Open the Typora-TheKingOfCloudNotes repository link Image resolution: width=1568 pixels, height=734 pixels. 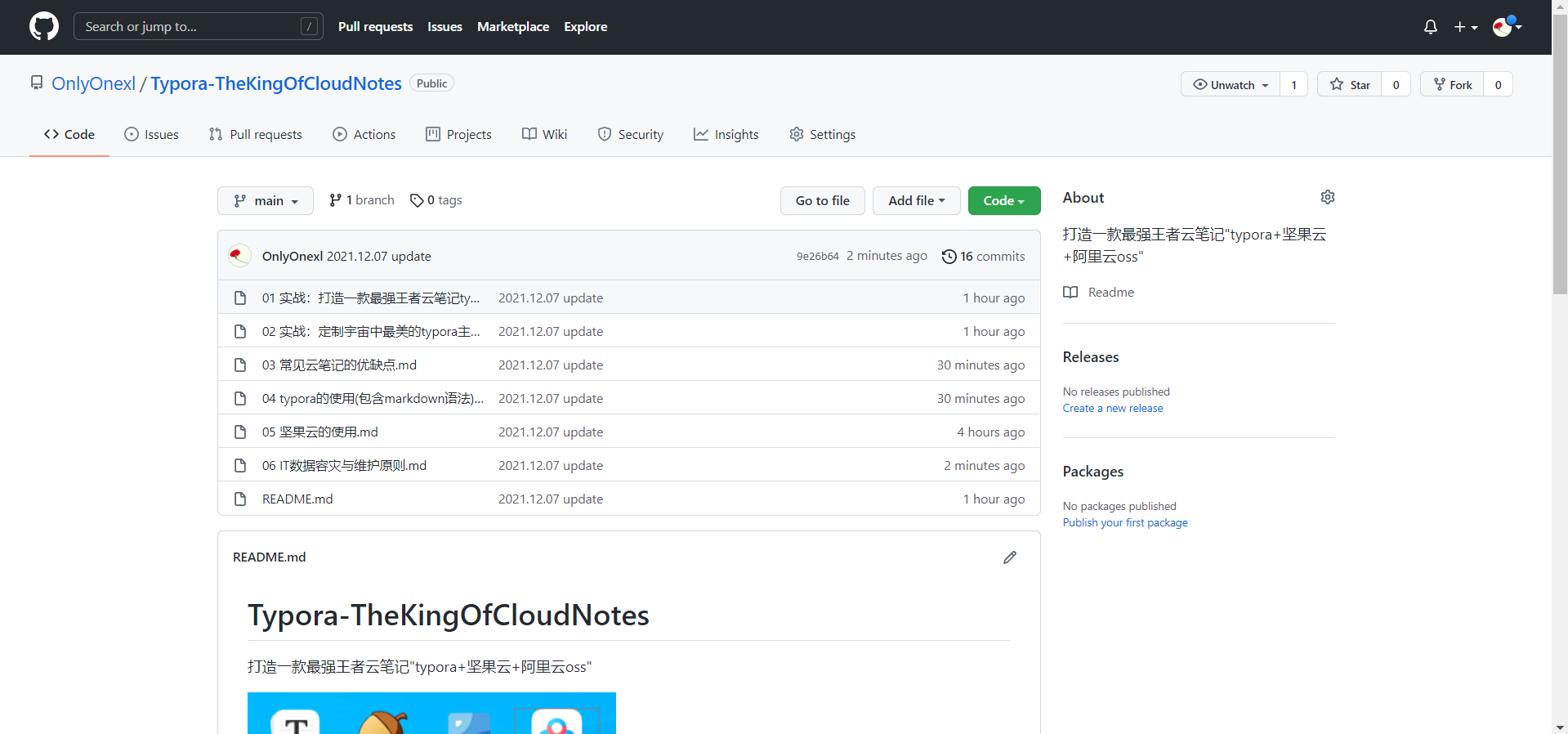point(276,83)
